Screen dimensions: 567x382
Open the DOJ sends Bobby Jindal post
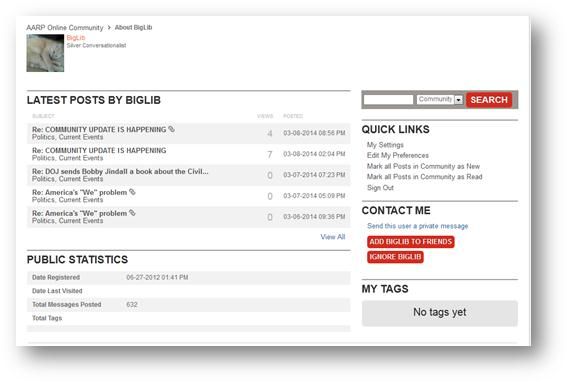(120, 171)
